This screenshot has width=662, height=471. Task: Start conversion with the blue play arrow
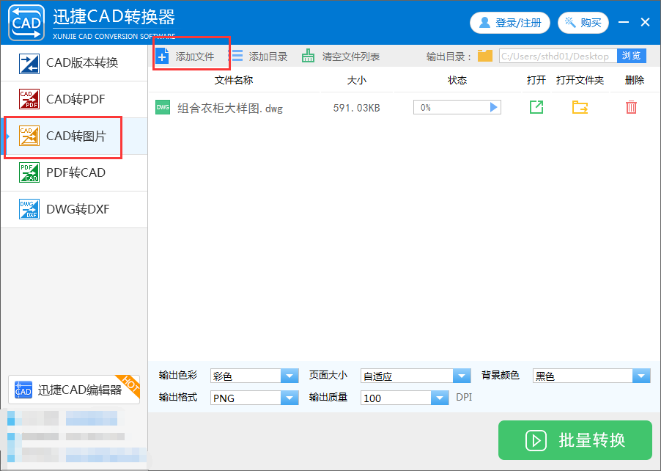[493, 107]
